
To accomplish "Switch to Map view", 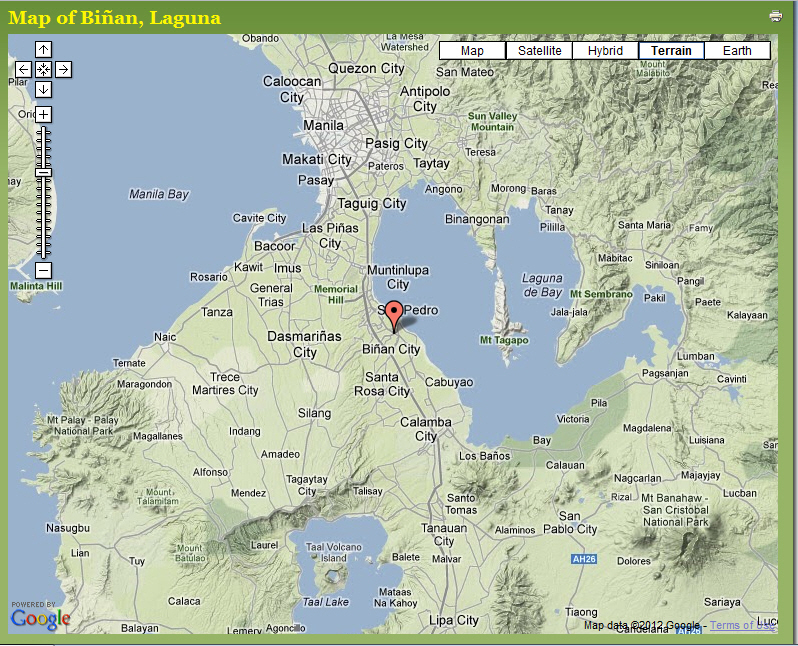I will coord(472,51).
